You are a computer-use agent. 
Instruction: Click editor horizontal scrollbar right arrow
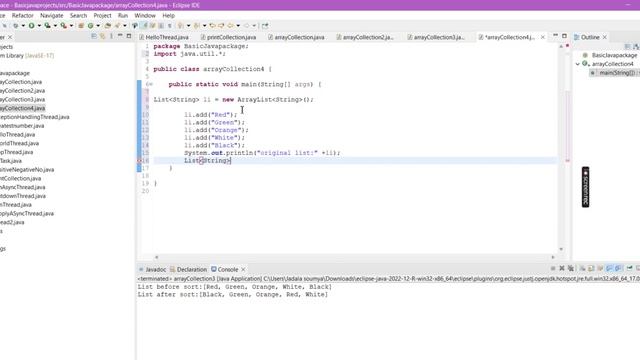(553, 257)
